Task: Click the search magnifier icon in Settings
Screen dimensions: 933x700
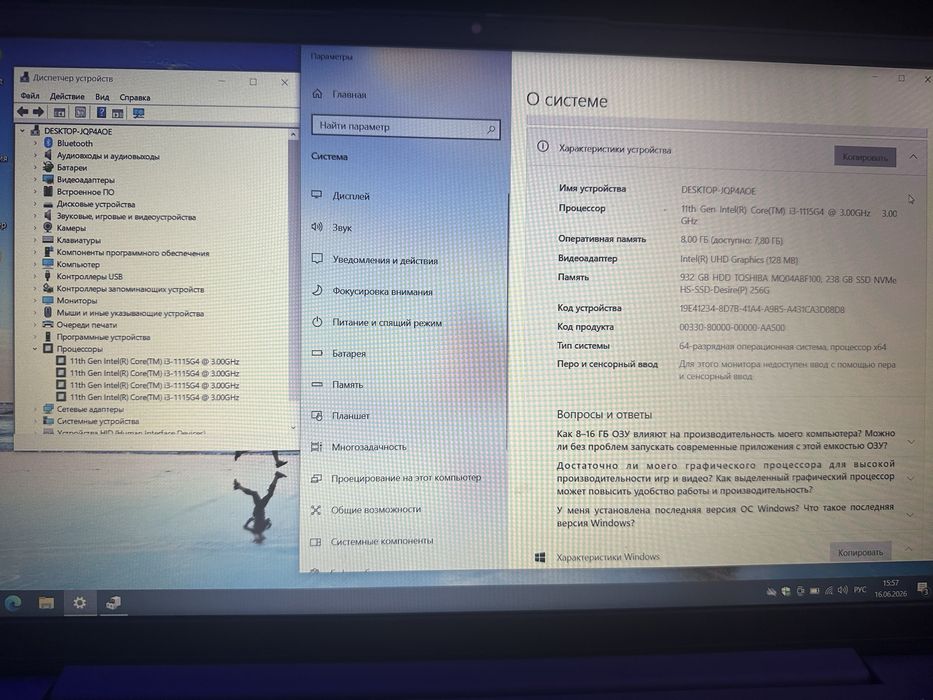Action: pyautogui.click(x=491, y=129)
